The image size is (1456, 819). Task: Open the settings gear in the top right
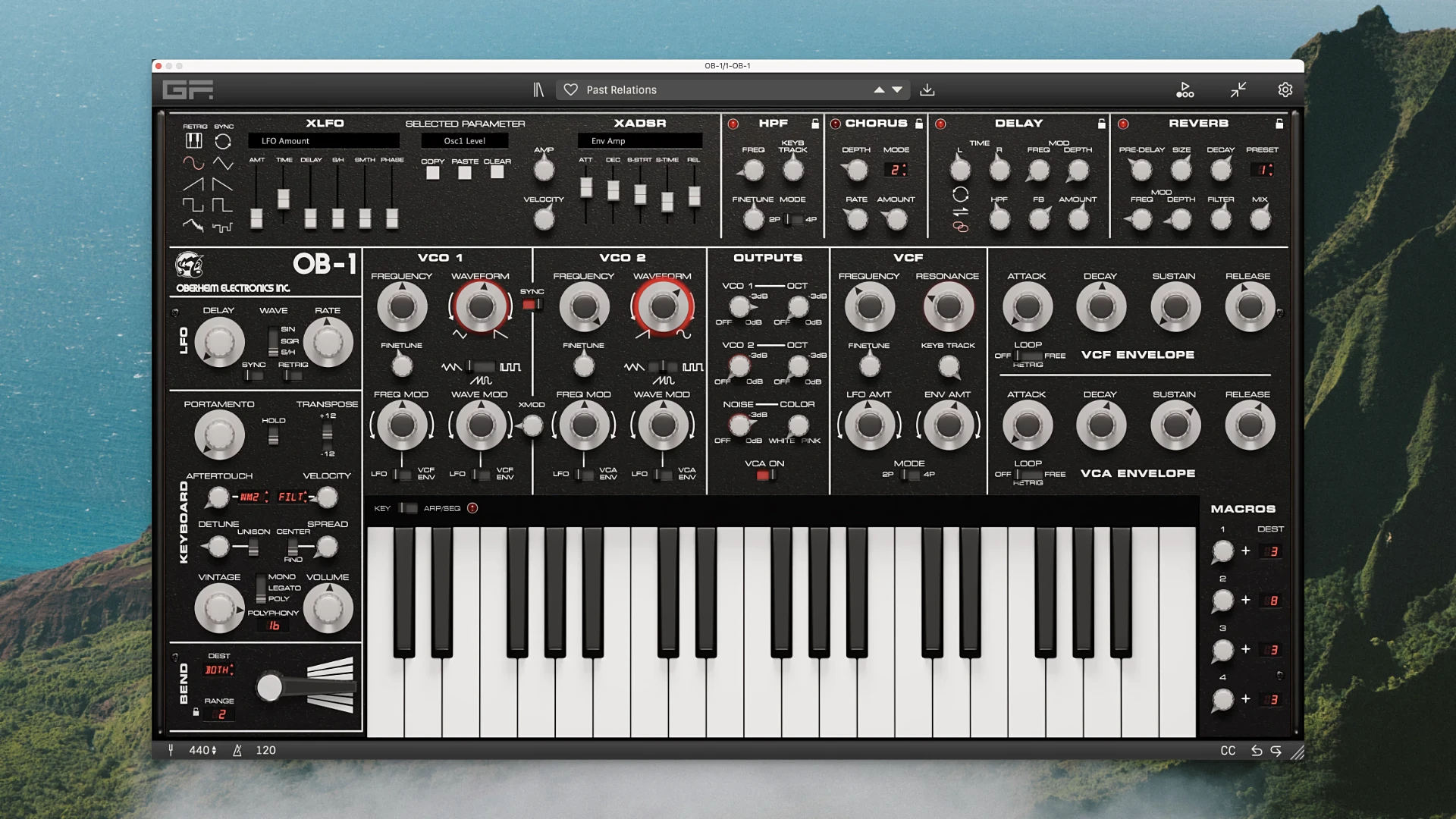pos(1285,89)
